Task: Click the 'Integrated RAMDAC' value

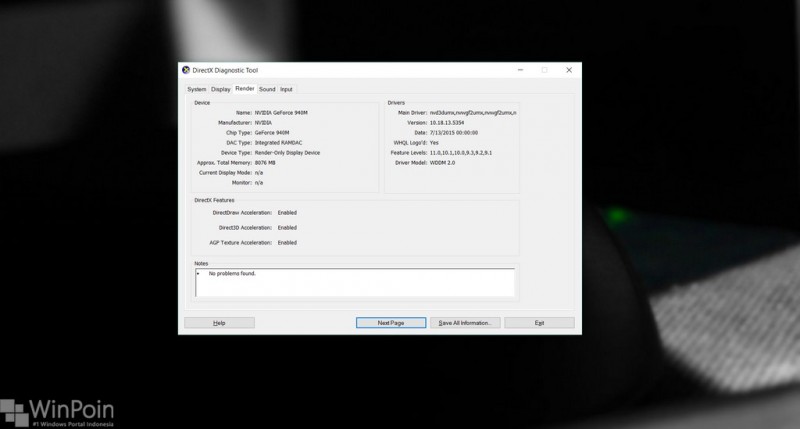Action: pos(279,143)
